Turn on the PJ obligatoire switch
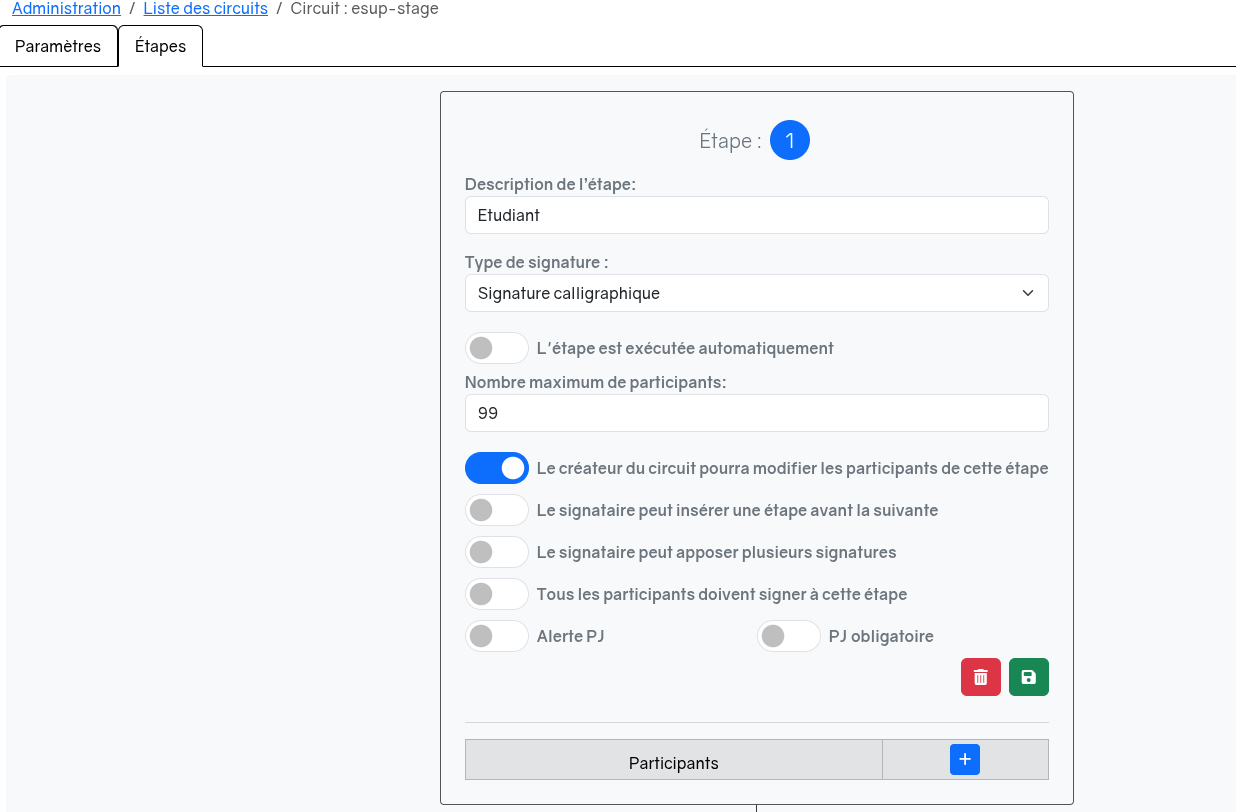This screenshot has width=1236, height=812. pyautogui.click(x=788, y=636)
